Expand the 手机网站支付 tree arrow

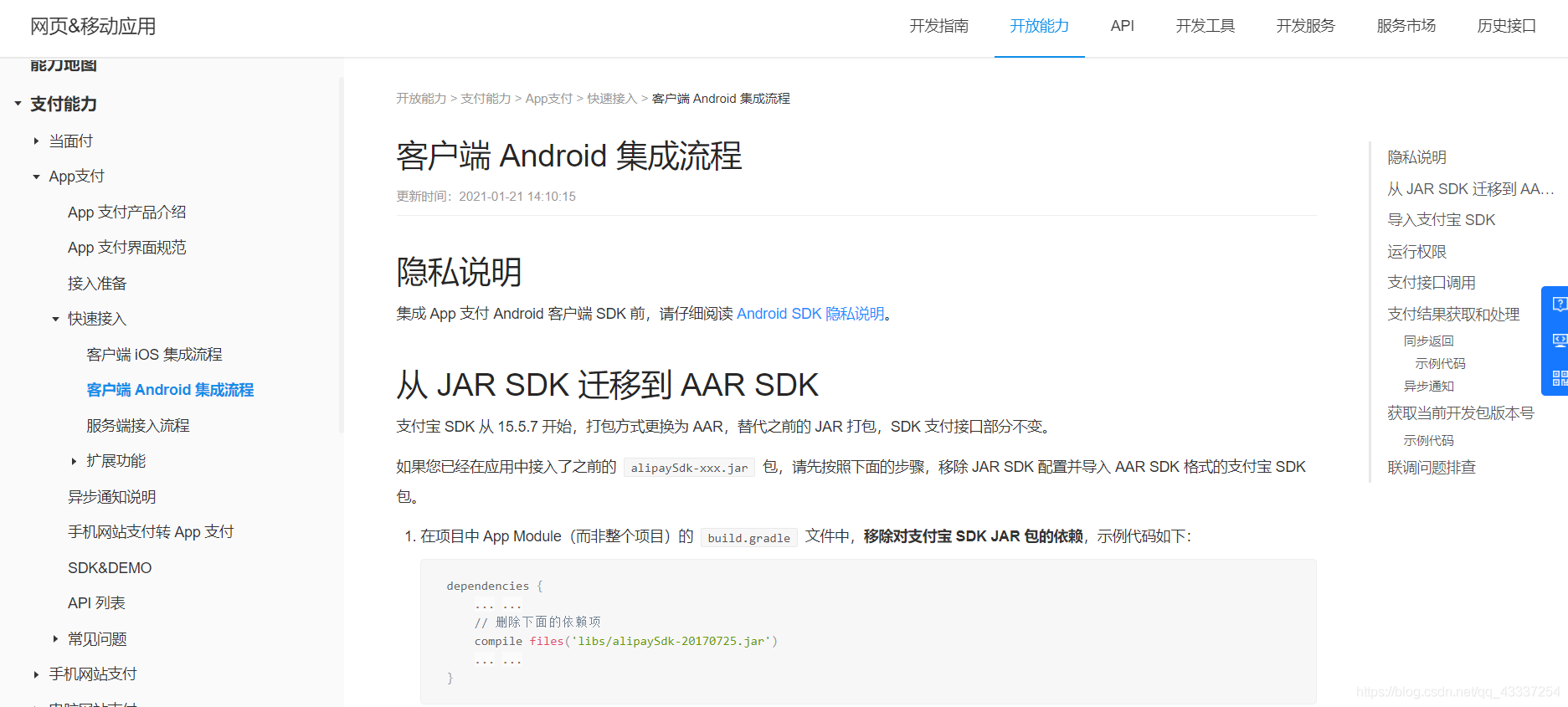[x=36, y=674]
